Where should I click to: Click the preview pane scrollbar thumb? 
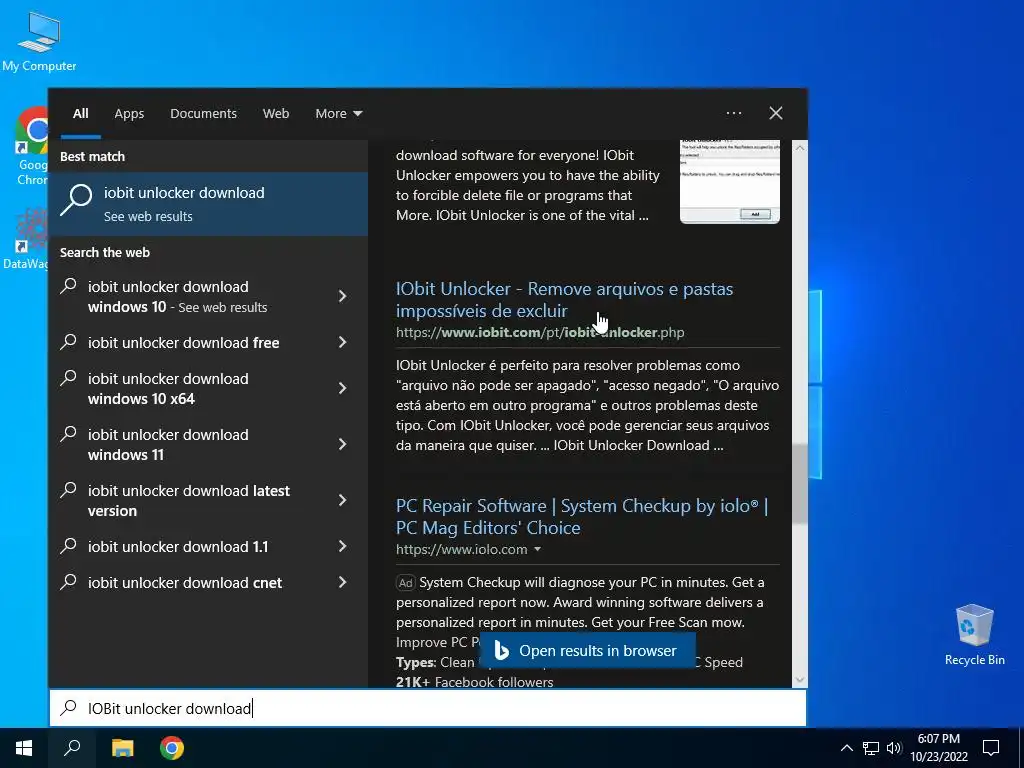(799, 483)
